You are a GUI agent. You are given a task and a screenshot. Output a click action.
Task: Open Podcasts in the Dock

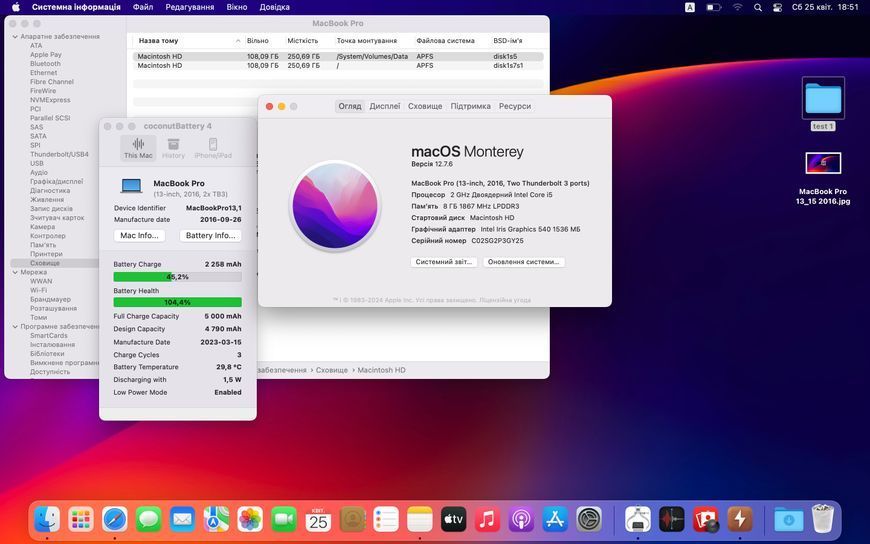coord(521,520)
